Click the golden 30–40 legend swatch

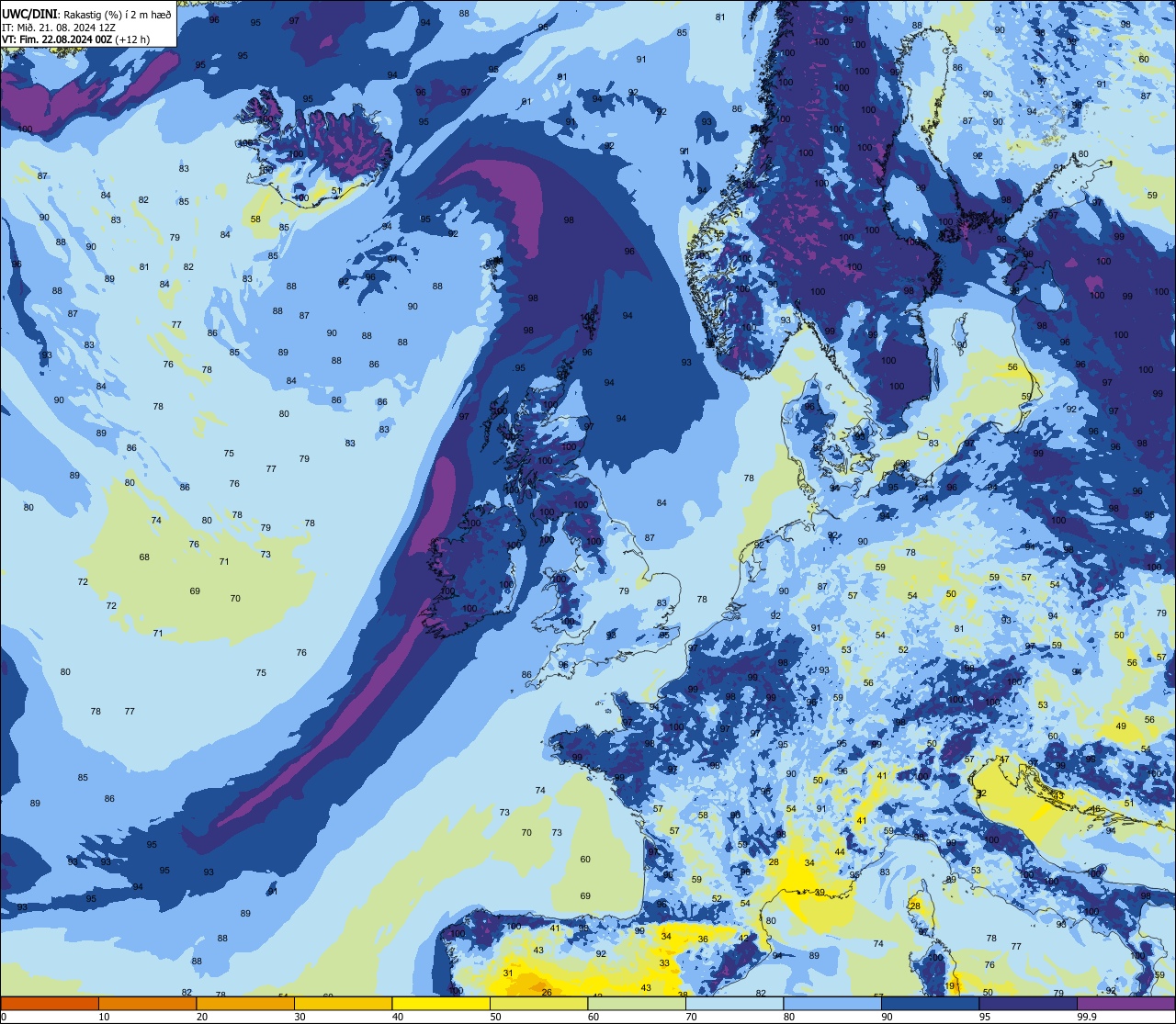point(343,1003)
